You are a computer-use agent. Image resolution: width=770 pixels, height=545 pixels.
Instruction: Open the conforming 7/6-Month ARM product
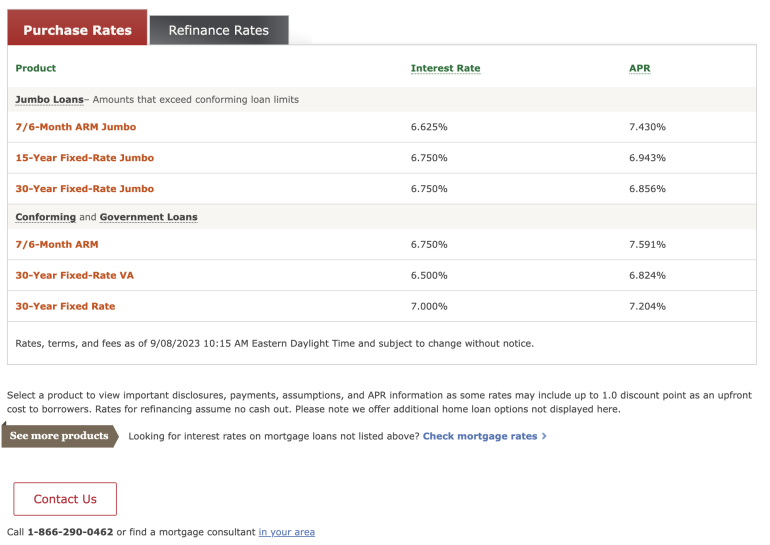(57, 244)
